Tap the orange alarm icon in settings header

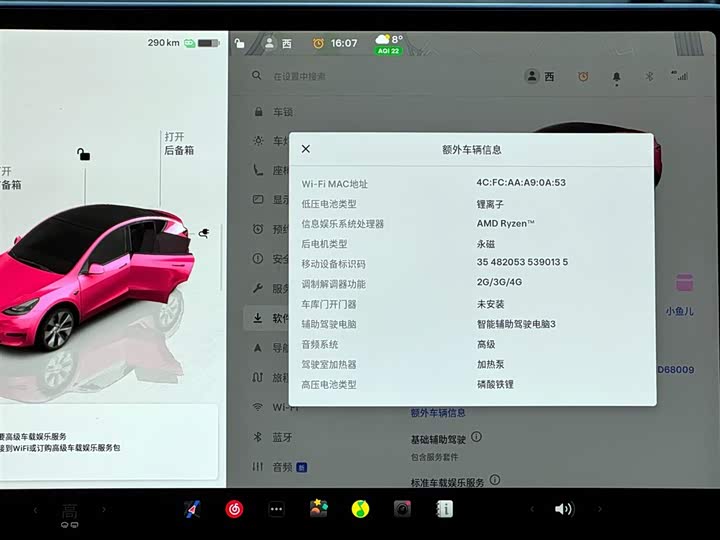[583, 76]
